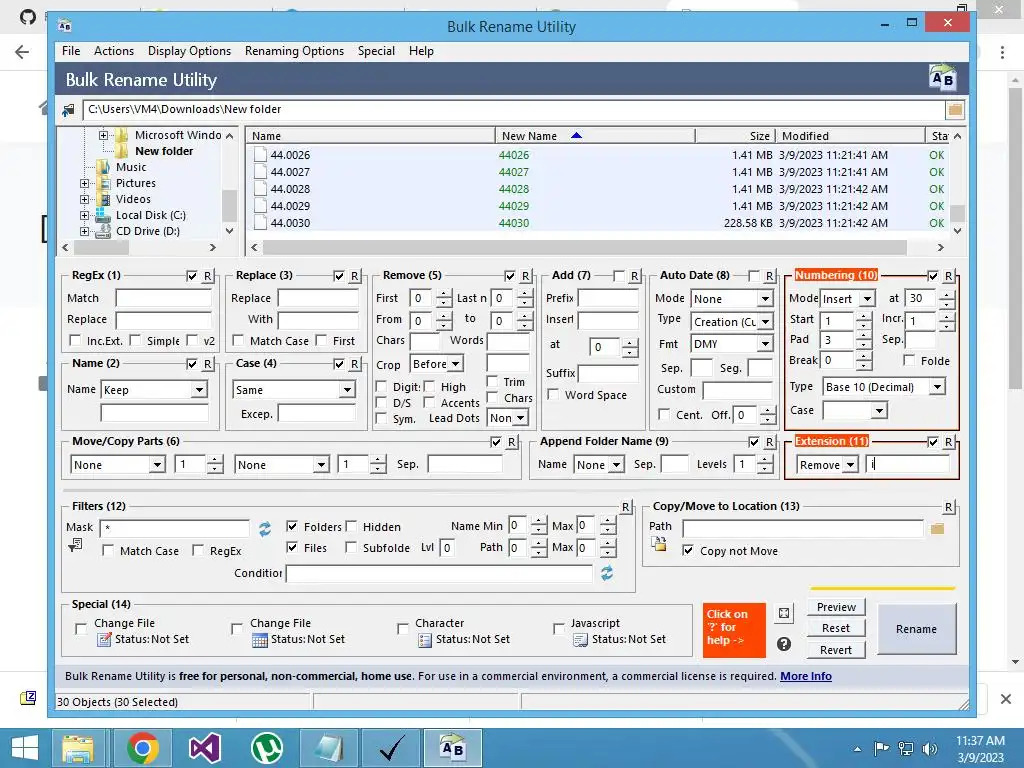Click refresh icon beside Condition field
Viewport: 1024px width, 768px height.
click(607, 573)
